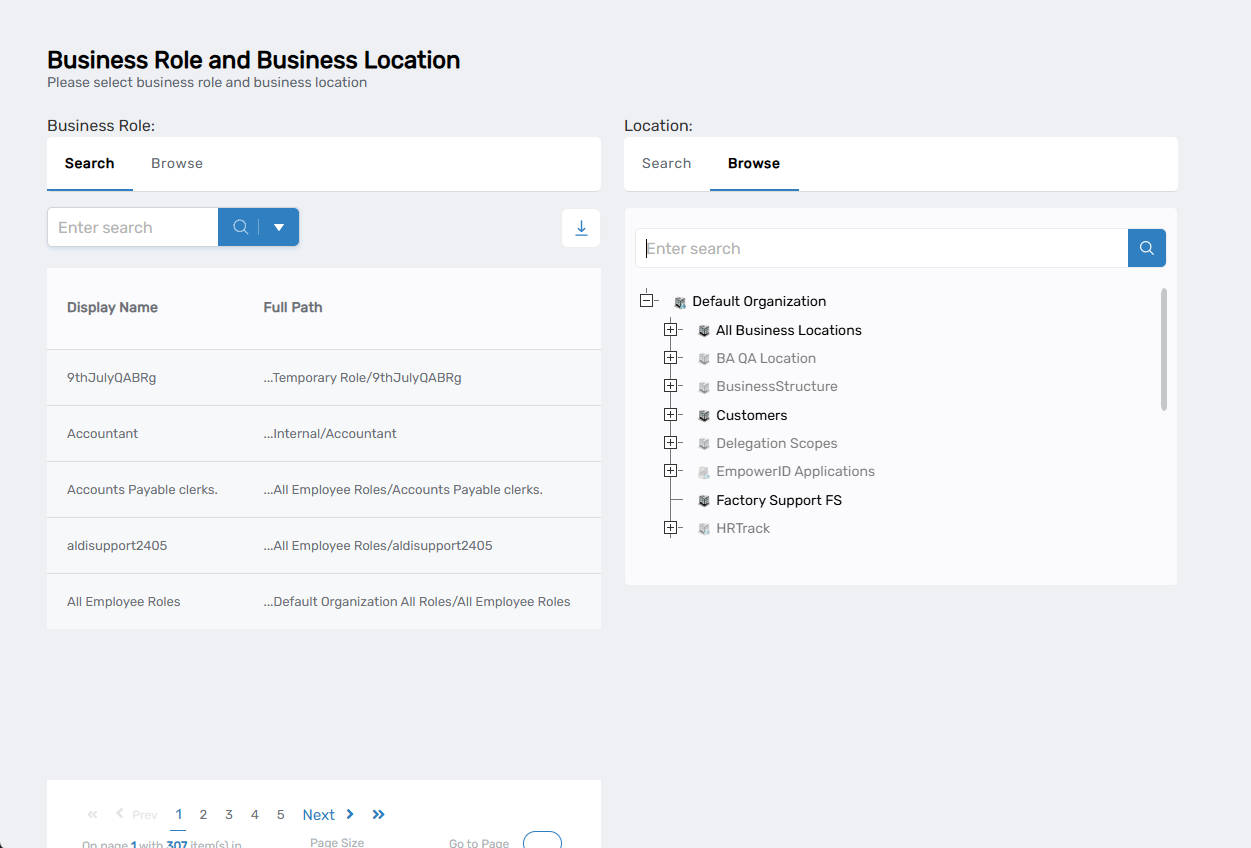Viewport: 1251px width, 848px height.
Task: Click the Factory Support FS location icon
Action: pos(703,499)
